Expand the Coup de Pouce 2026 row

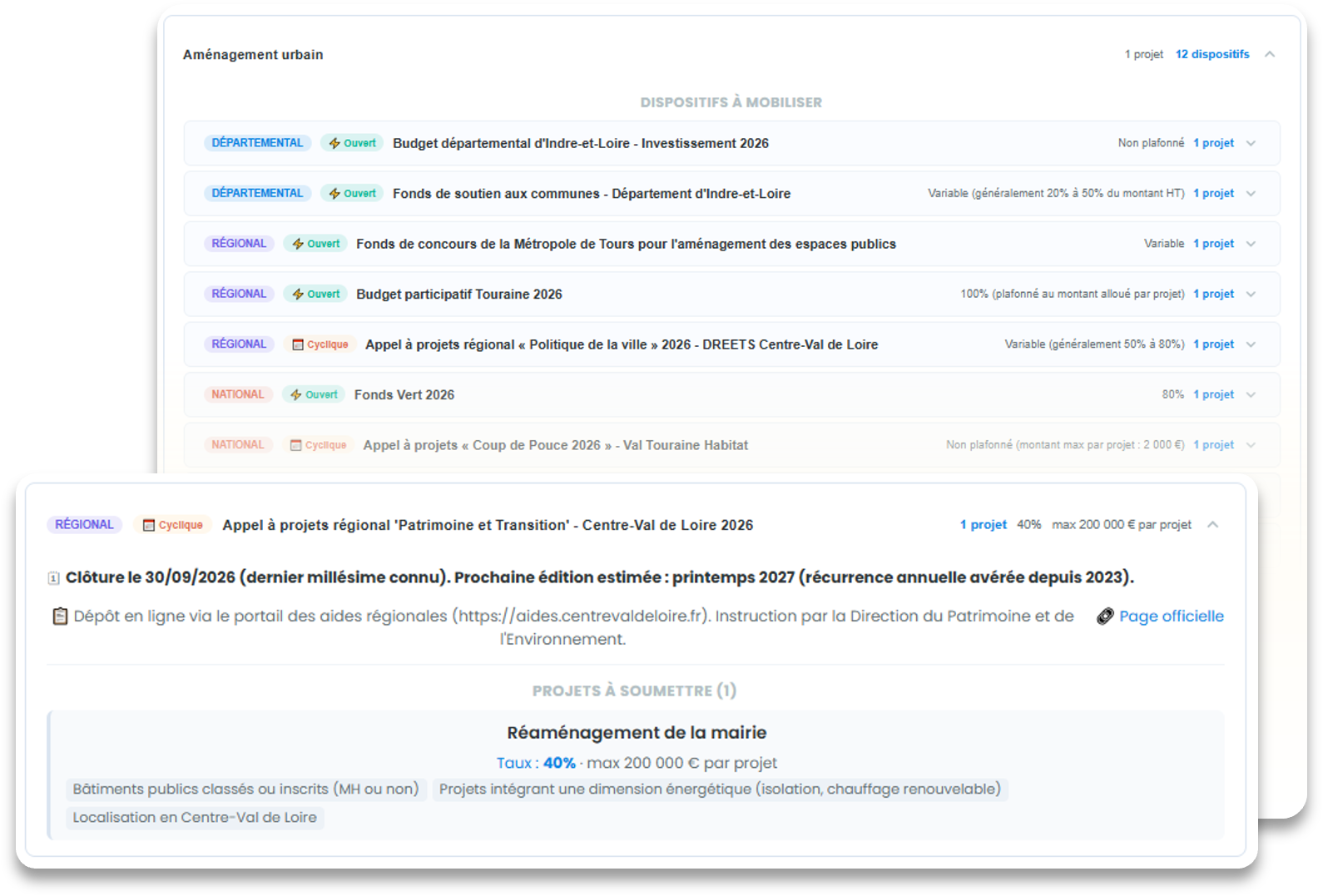[x=1251, y=445]
